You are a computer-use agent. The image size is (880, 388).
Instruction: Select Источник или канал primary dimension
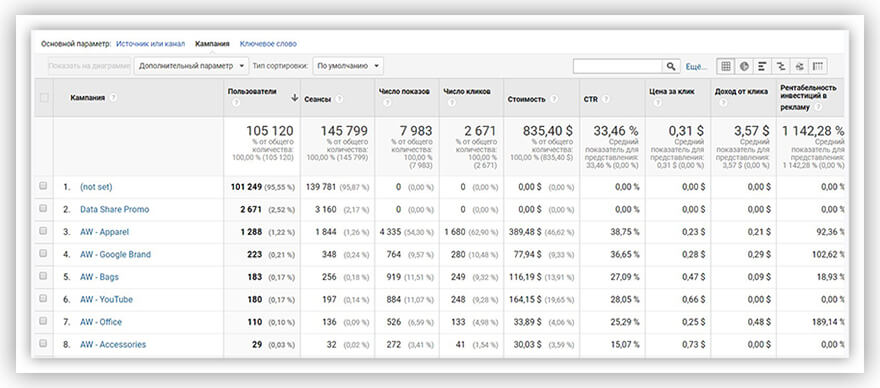(150, 44)
